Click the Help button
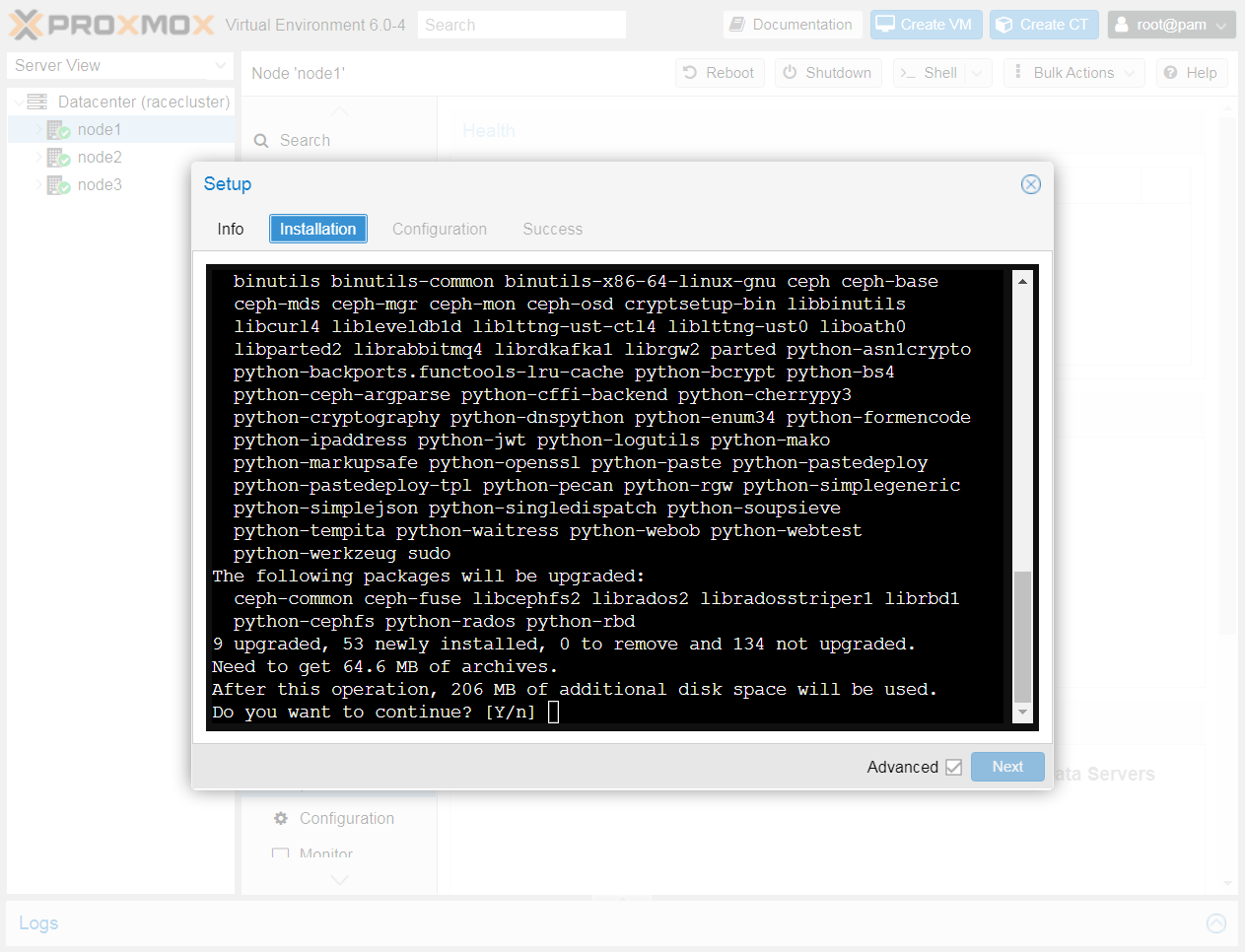The height and width of the screenshot is (952, 1245). 1192,73
